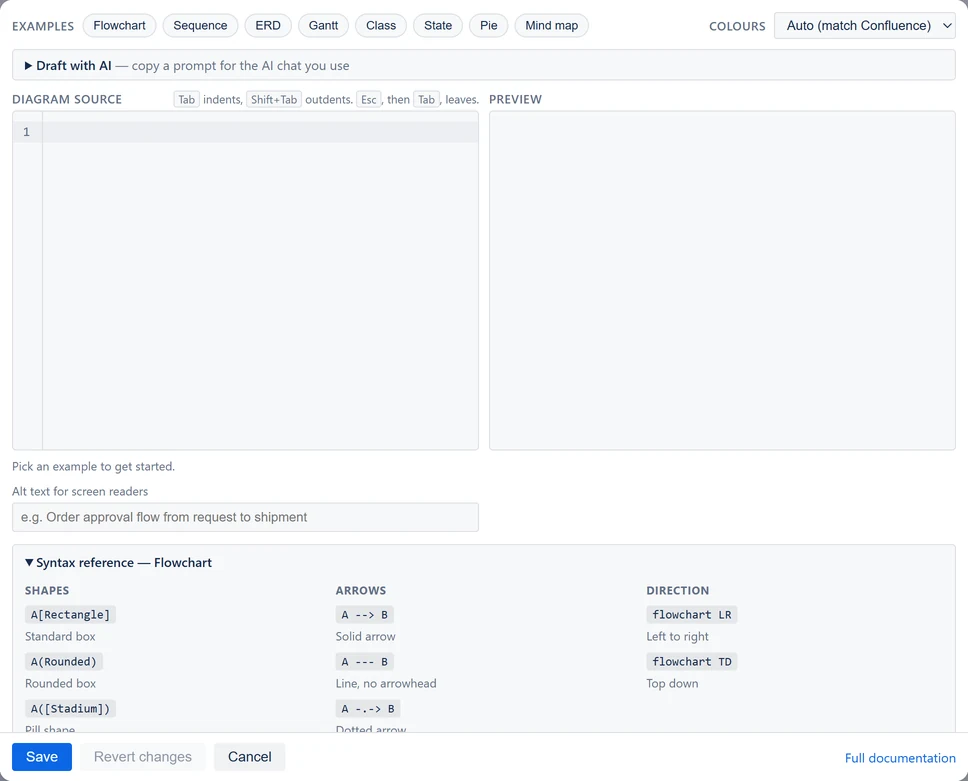Pick the Class example diagram

381,25
